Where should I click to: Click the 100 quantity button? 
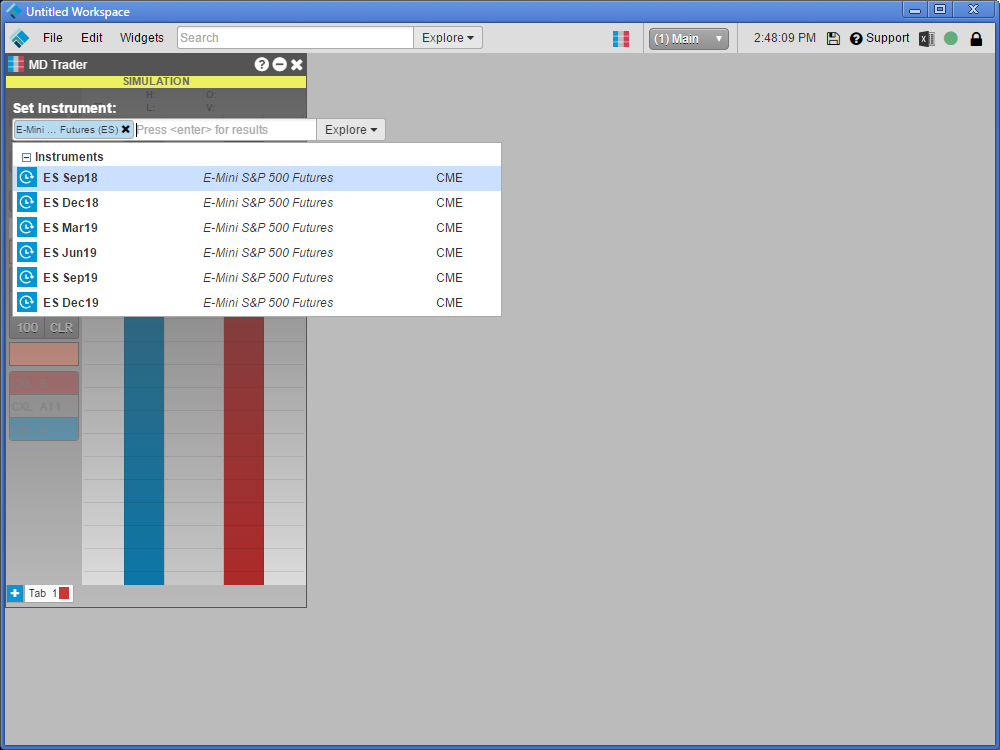(x=27, y=328)
